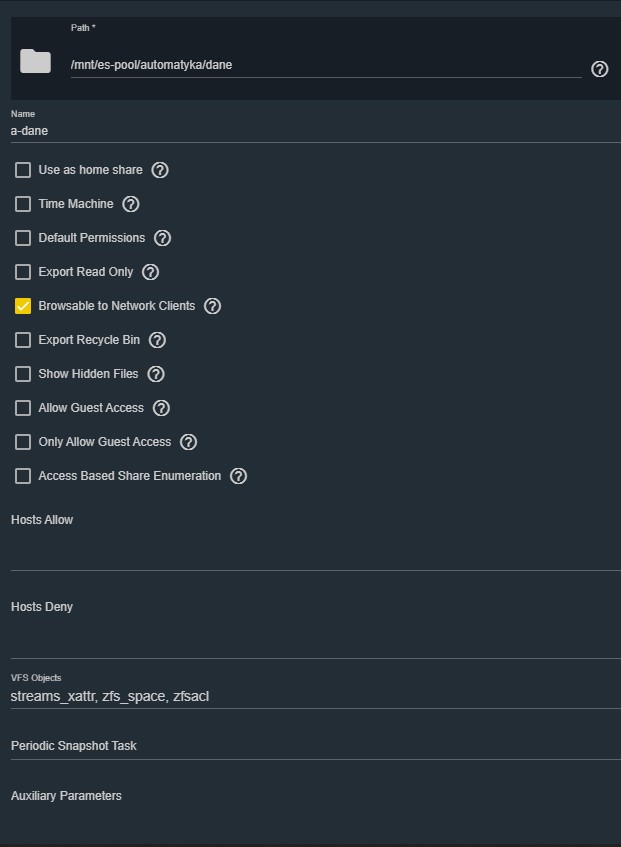The height and width of the screenshot is (847, 621).
Task: Open the VFS Objects selection list
Action: tap(316, 696)
